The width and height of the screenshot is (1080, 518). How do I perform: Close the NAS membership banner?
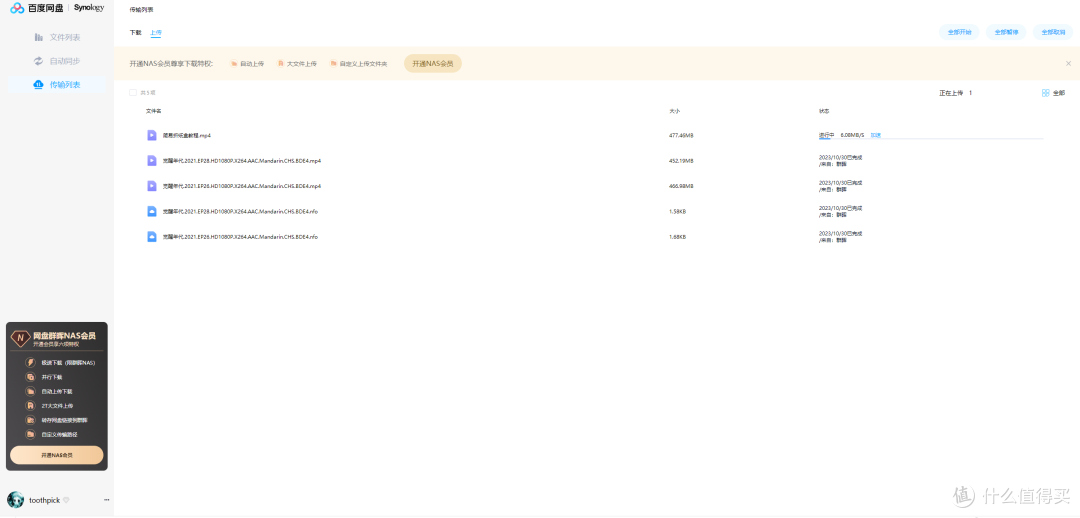1068,63
